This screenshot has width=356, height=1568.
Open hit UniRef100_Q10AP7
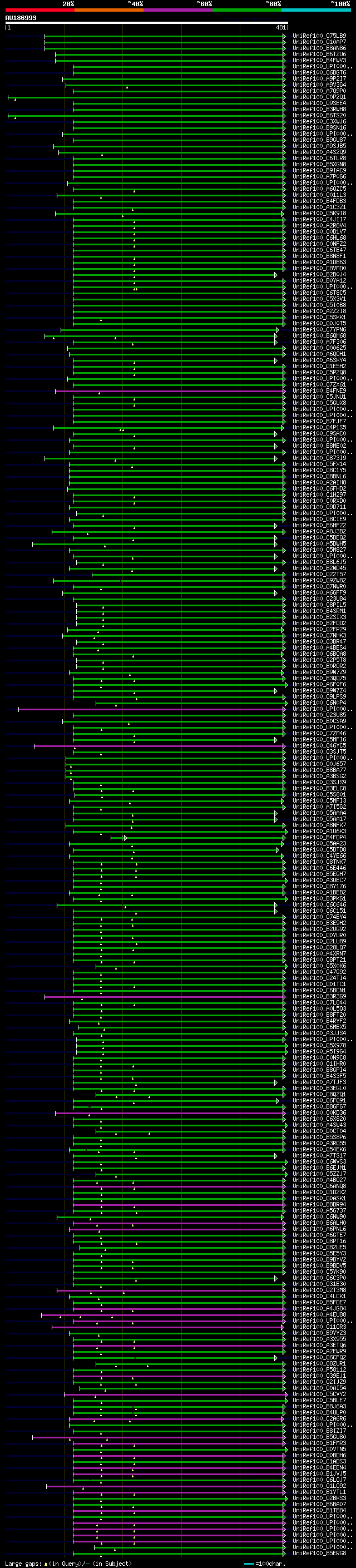click(319, 42)
